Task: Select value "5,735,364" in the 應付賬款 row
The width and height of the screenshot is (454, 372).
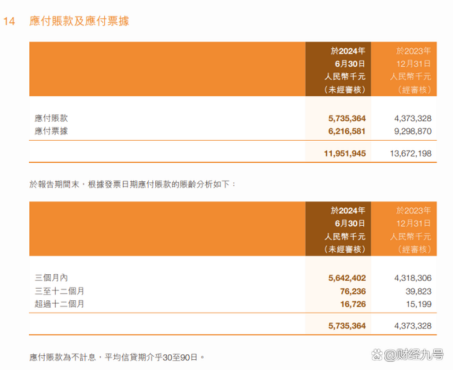Action: click(x=347, y=118)
